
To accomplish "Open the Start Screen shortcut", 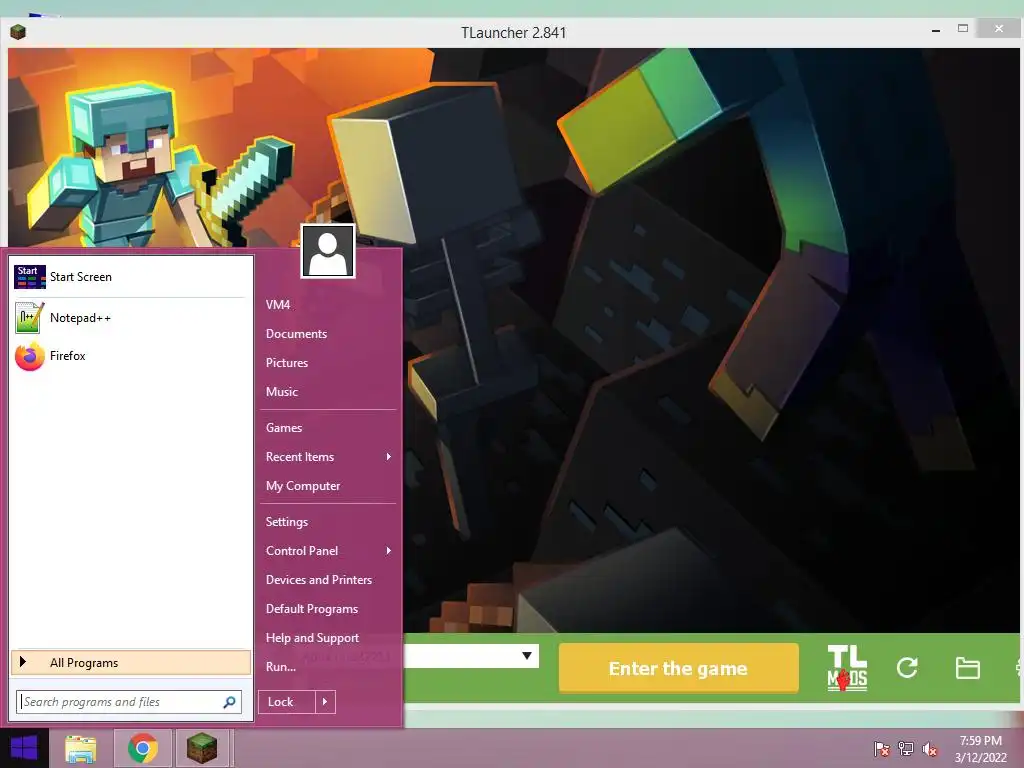I will (x=129, y=277).
